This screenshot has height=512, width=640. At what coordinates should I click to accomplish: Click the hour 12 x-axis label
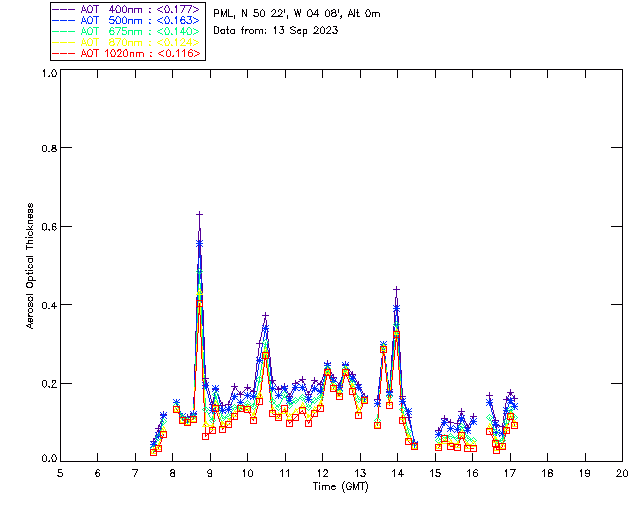pos(322,473)
